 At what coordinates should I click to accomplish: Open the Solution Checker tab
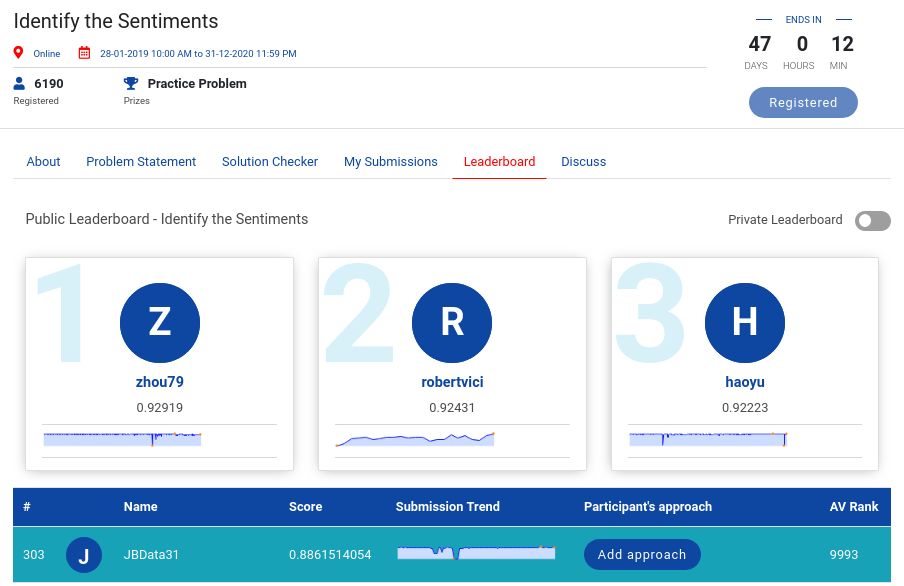click(270, 161)
